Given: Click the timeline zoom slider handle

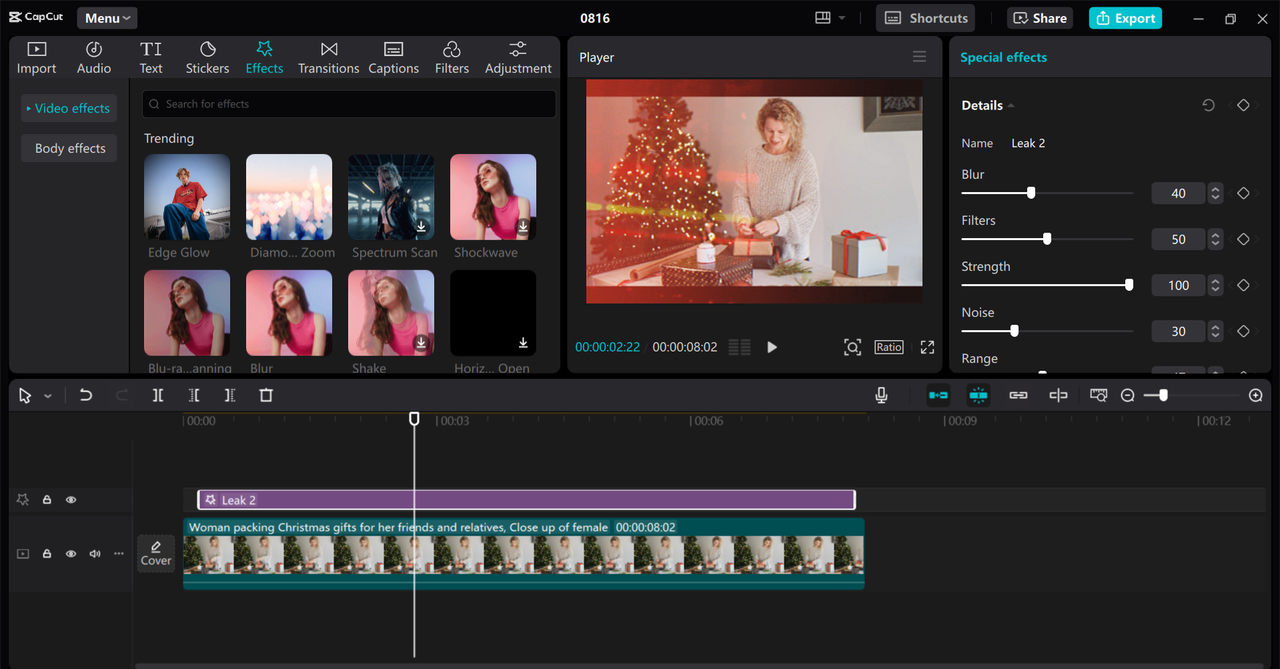Looking at the screenshot, I should click(1163, 396).
